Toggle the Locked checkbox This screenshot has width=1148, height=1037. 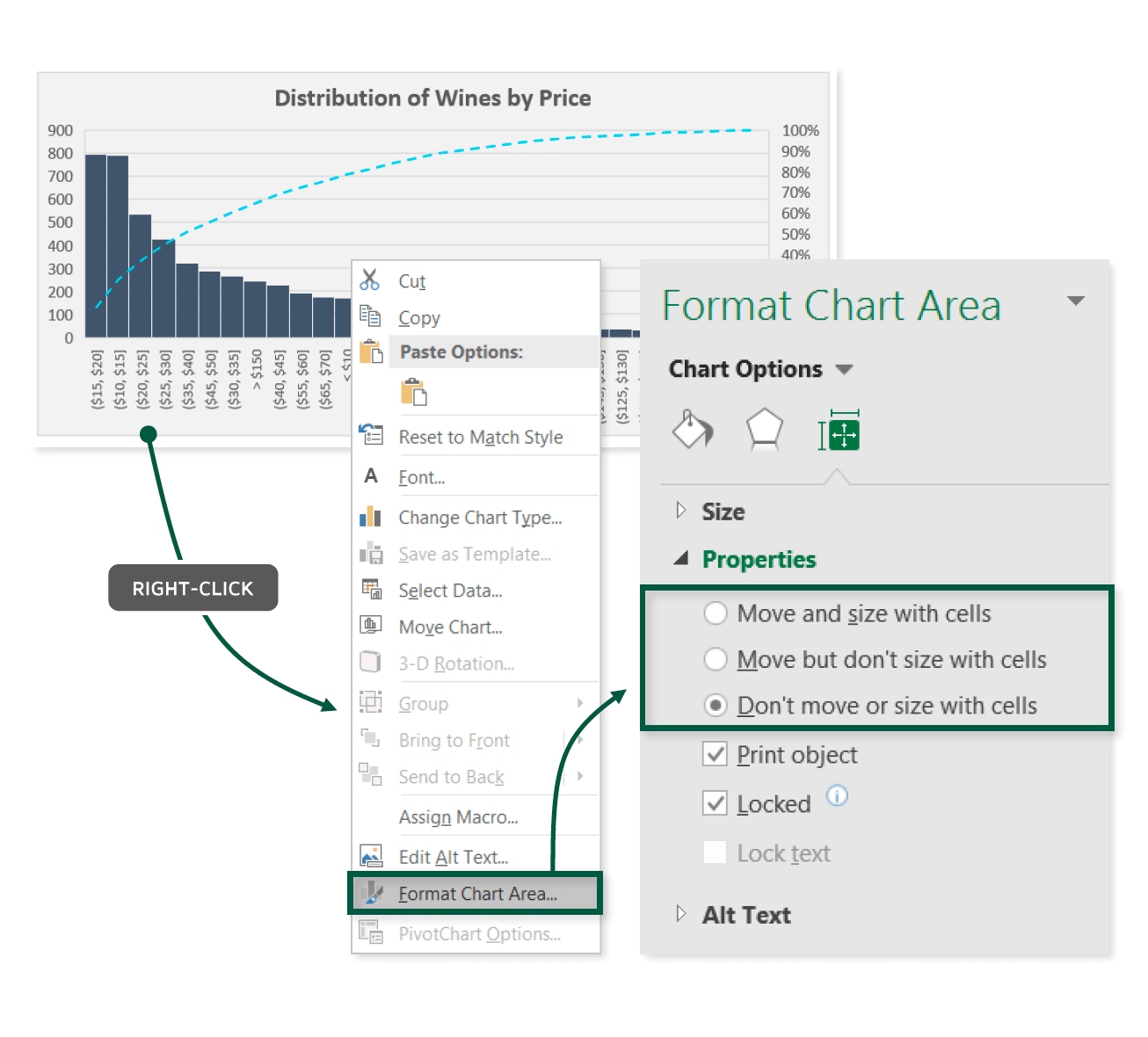716,803
